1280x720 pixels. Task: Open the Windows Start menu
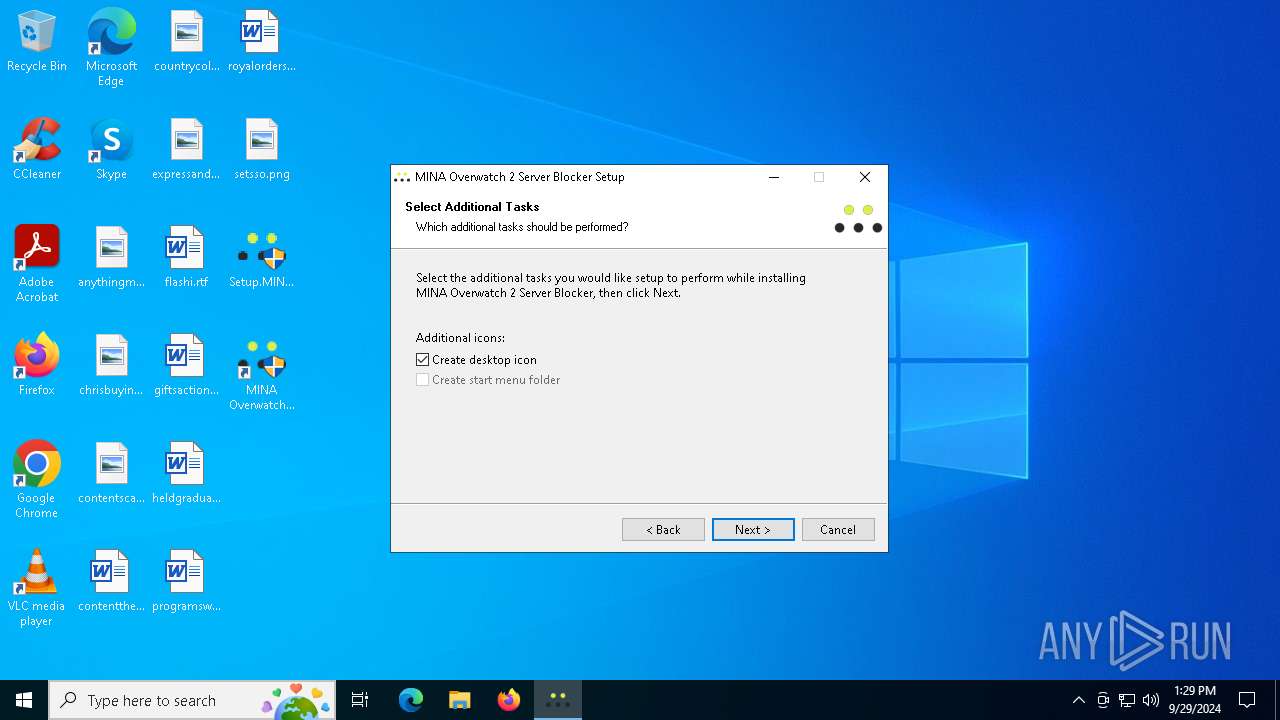pyautogui.click(x=24, y=700)
